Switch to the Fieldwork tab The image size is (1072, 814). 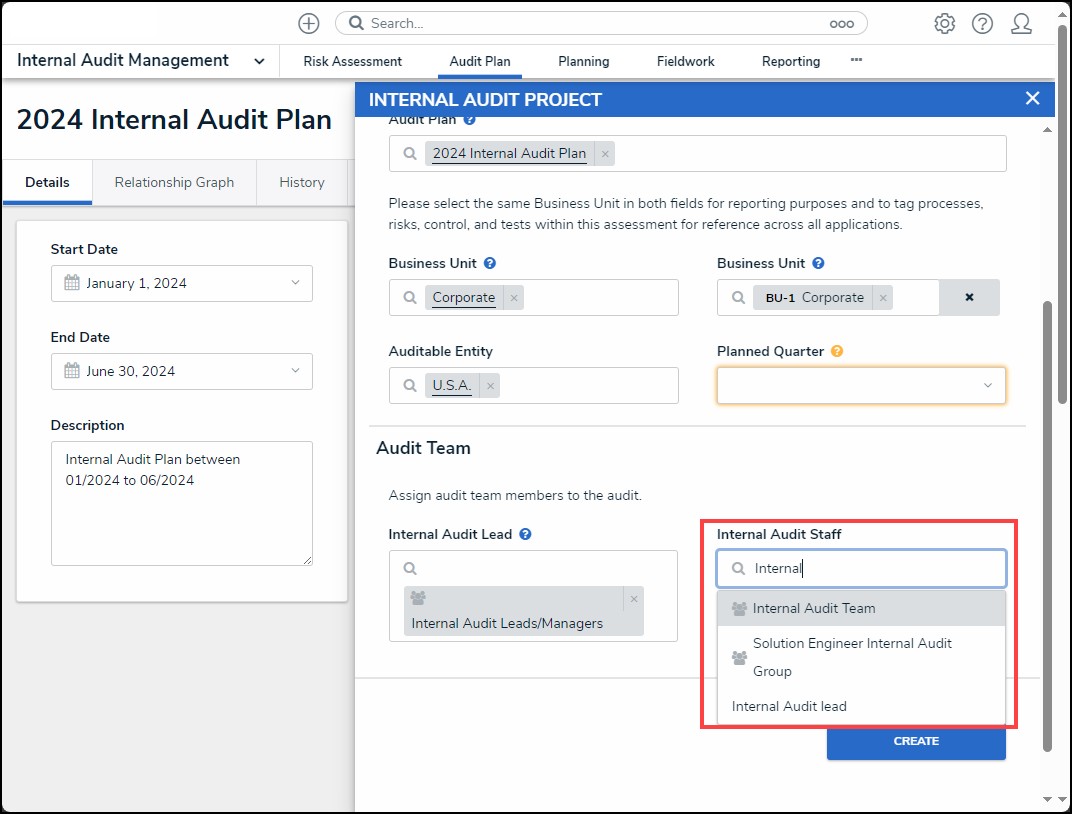point(685,61)
